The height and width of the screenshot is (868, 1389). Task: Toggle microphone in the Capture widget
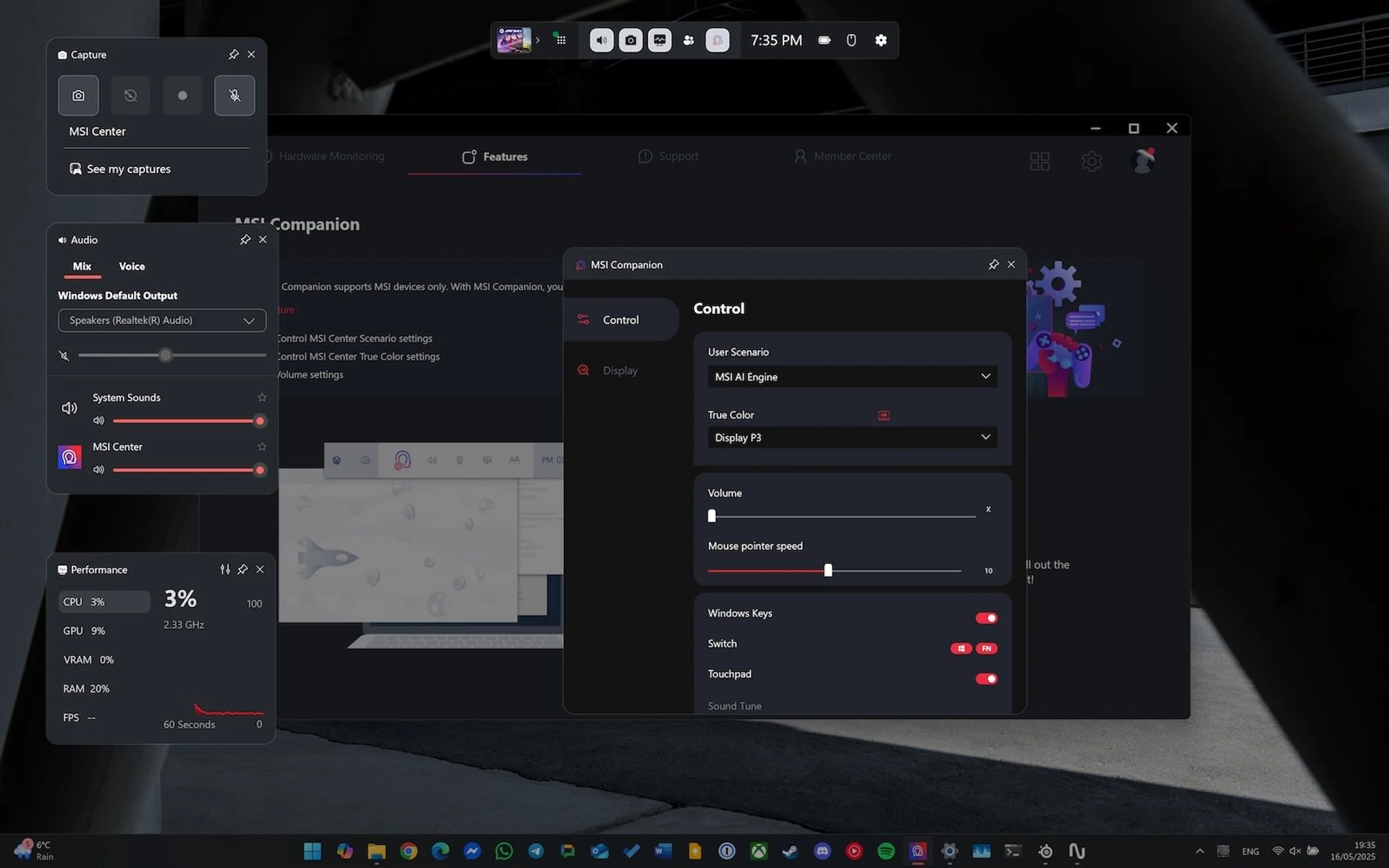coord(234,95)
